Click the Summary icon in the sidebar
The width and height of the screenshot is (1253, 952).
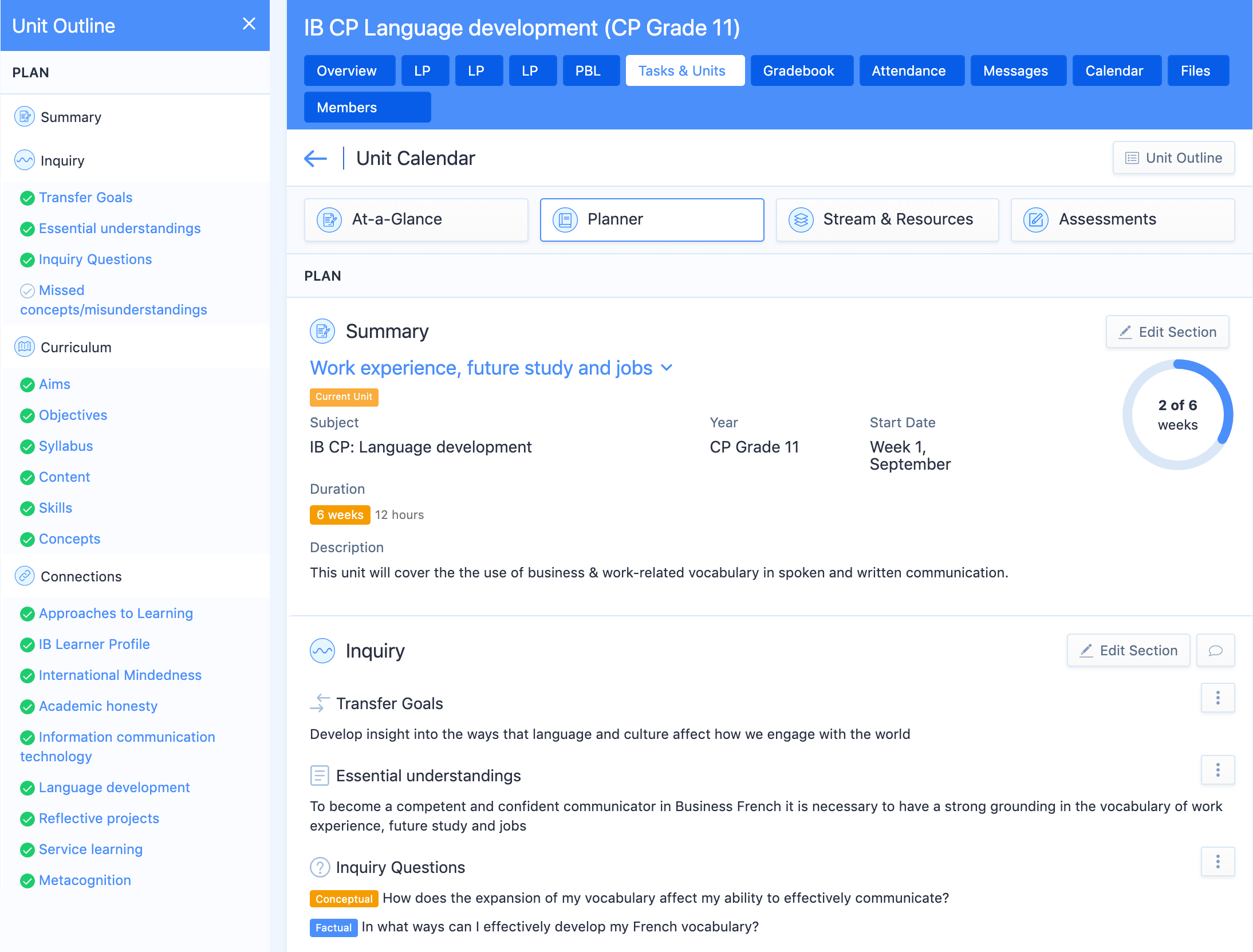pos(25,117)
